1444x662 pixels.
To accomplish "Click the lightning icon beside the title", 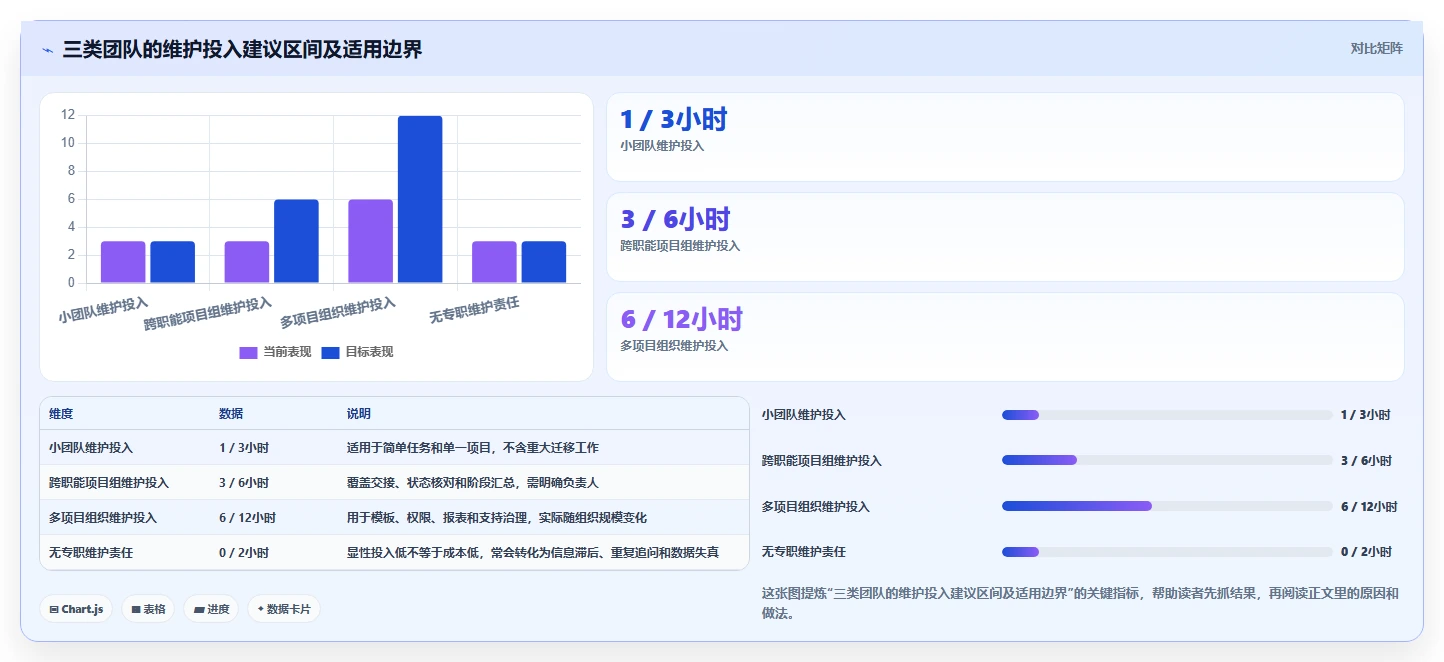I will 47,49.
